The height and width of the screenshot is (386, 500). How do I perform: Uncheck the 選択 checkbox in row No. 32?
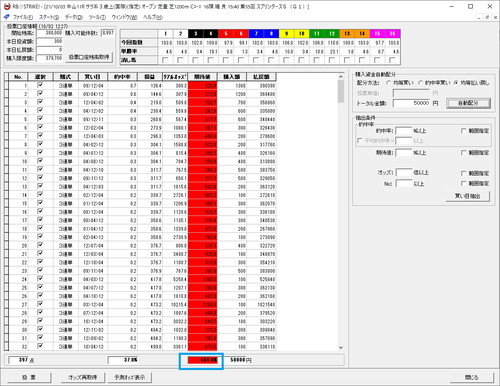click(40, 346)
